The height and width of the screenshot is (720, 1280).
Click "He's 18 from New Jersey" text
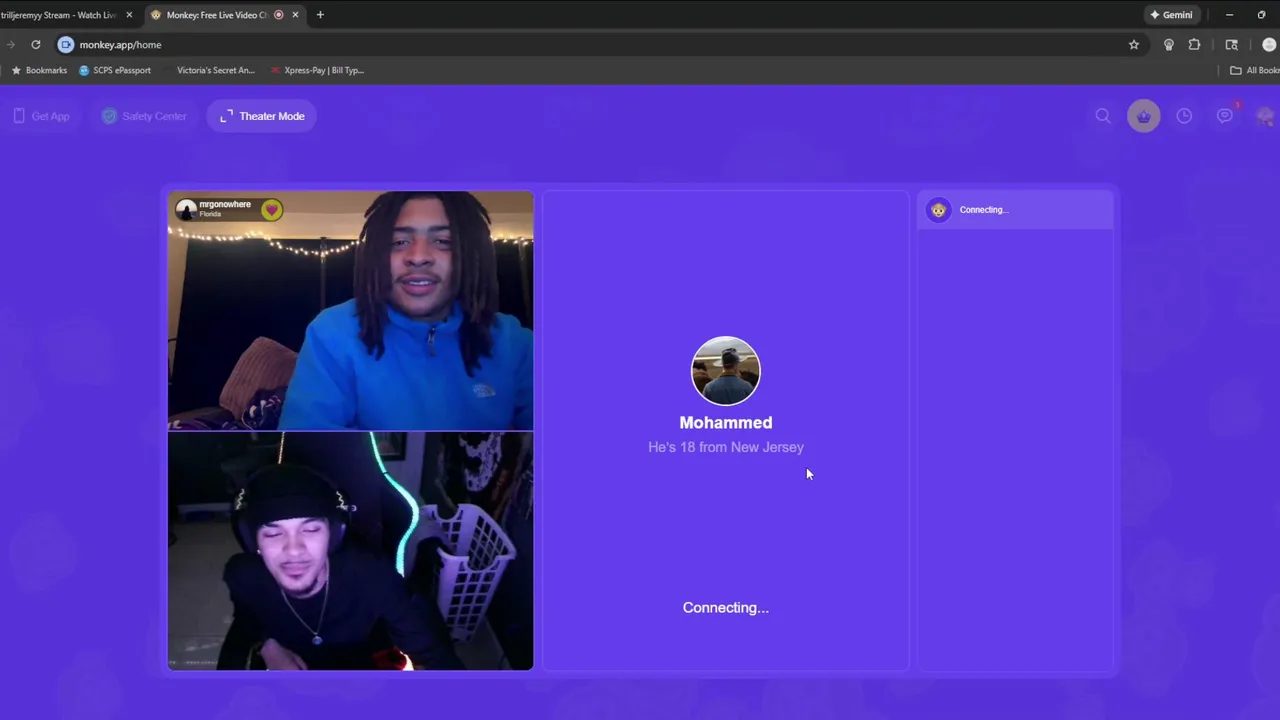pos(726,447)
